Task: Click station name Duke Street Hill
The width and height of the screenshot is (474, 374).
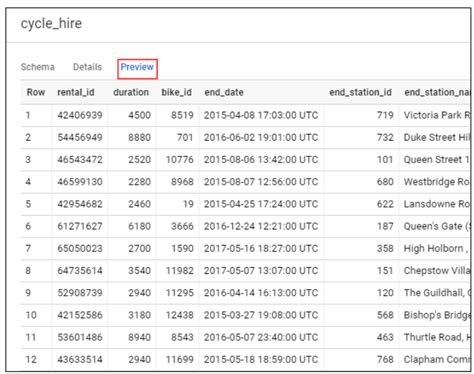Action: 437,137
